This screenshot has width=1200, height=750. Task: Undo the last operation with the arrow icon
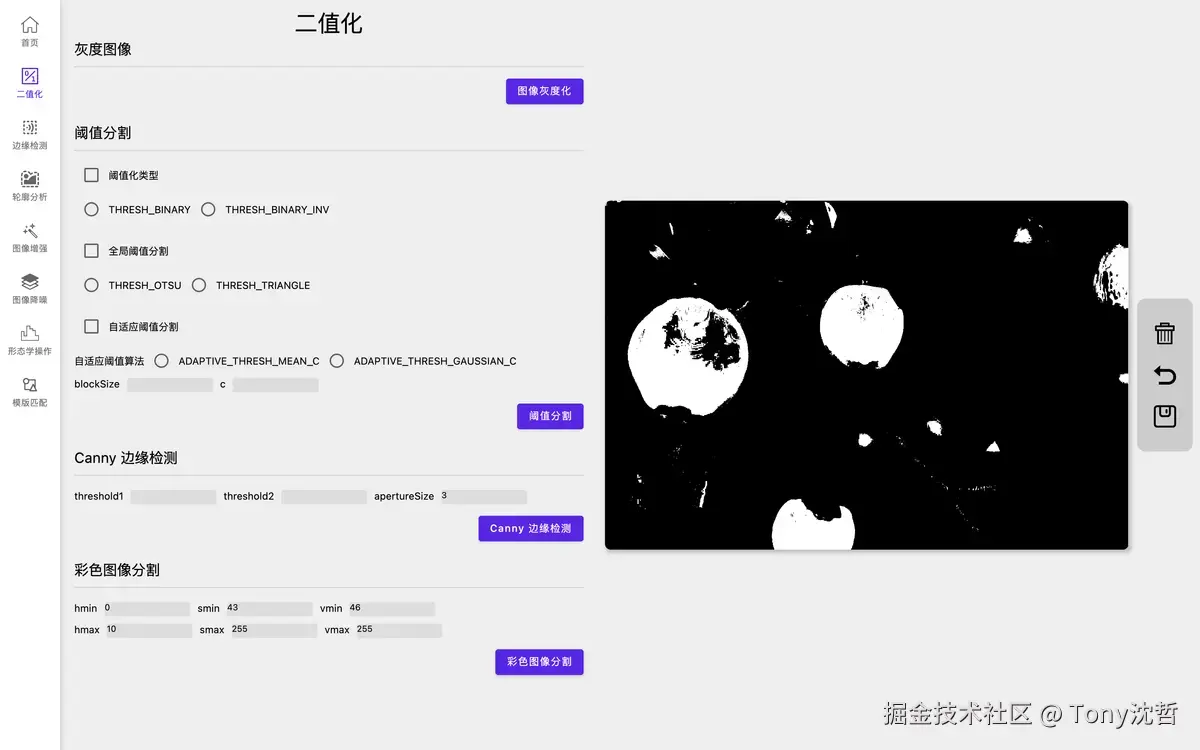click(1164, 375)
